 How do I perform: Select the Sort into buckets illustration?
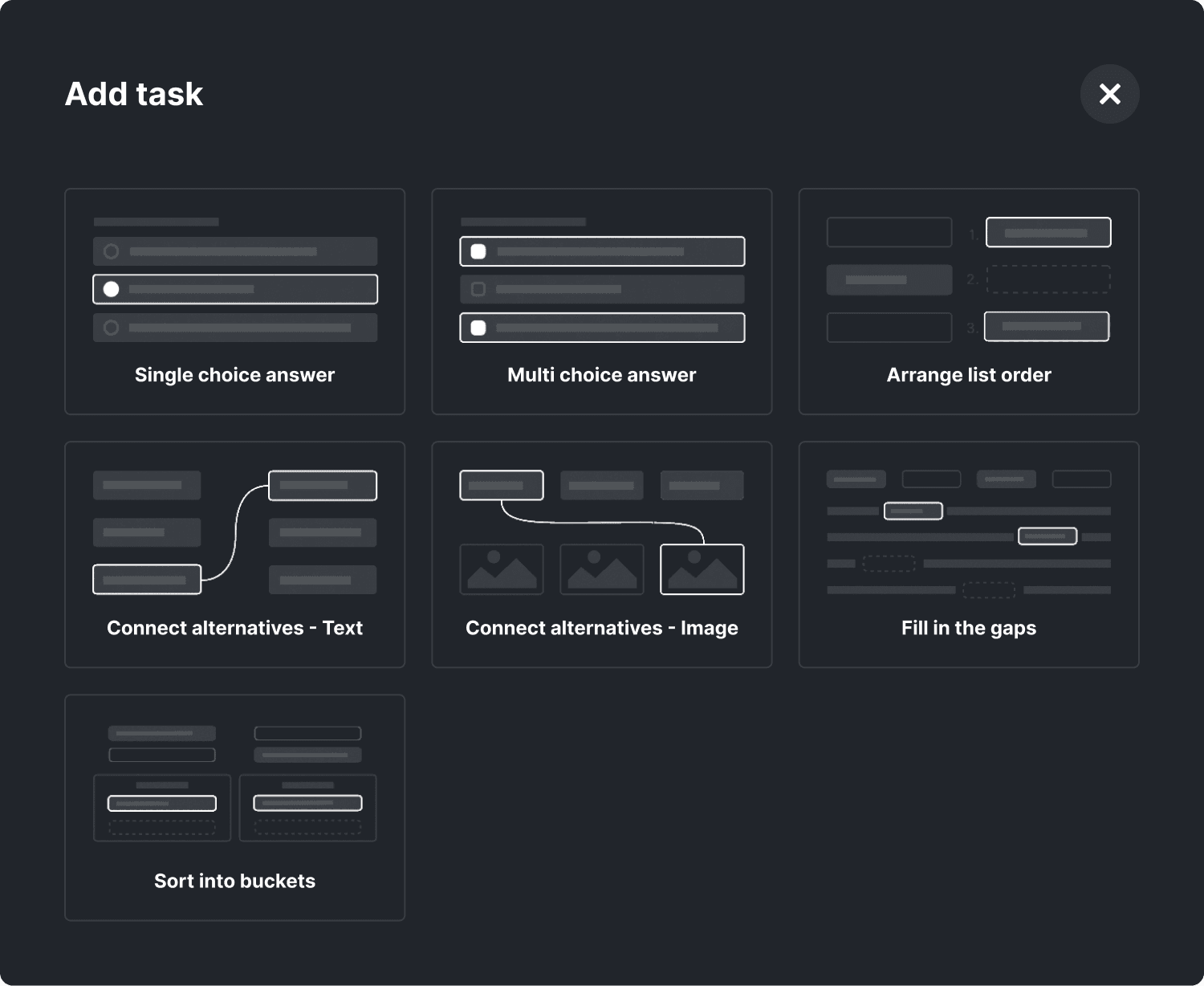(234, 784)
